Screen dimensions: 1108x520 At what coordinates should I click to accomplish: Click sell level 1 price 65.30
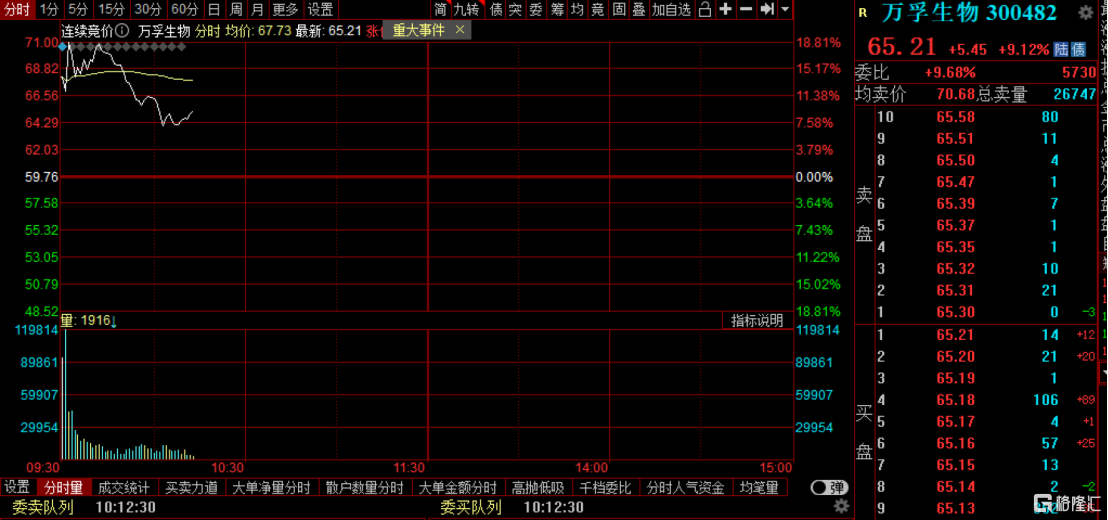[x=956, y=312]
